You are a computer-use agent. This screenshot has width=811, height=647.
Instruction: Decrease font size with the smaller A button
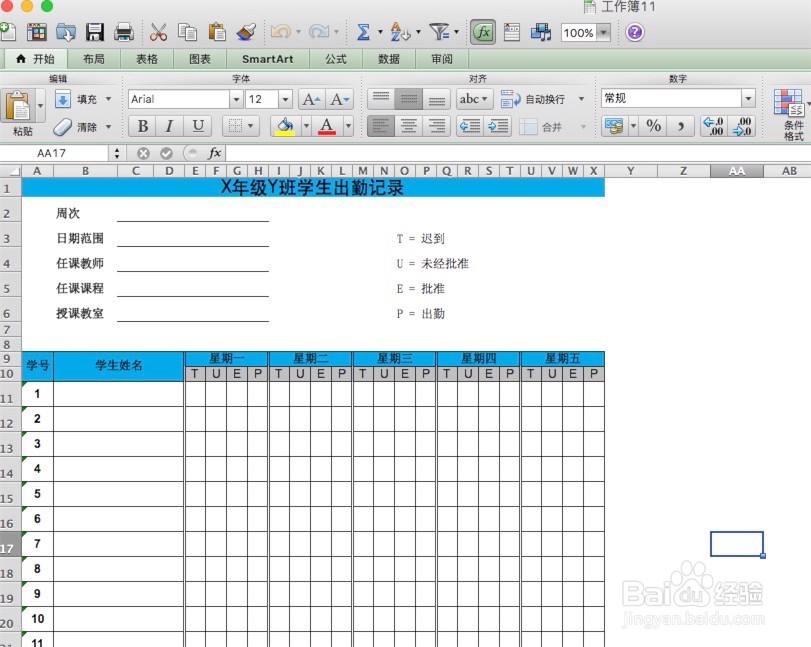pos(340,99)
